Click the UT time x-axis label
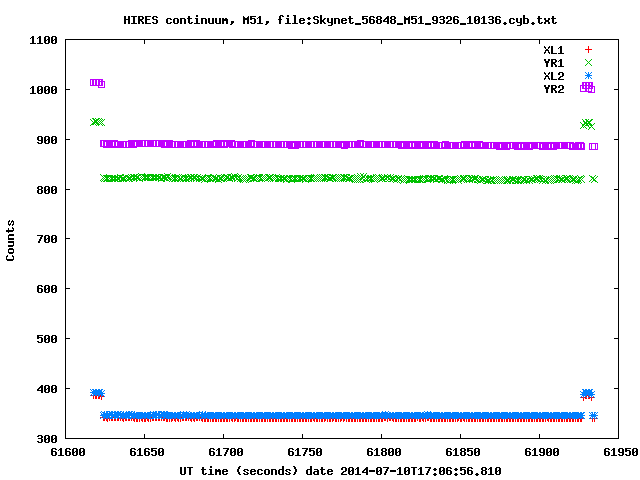The width and height of the screenshot is (640, 480). [340, 471]
